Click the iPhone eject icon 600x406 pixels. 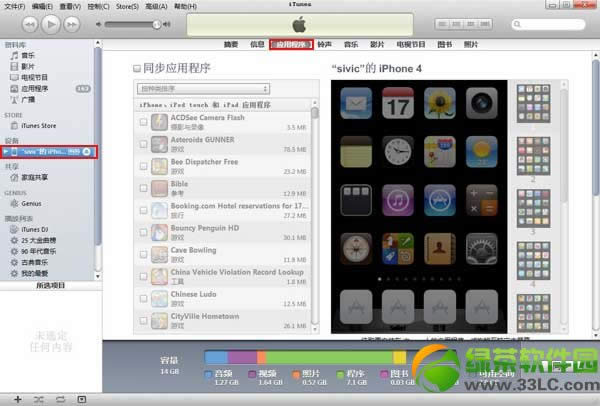point(86,152)
